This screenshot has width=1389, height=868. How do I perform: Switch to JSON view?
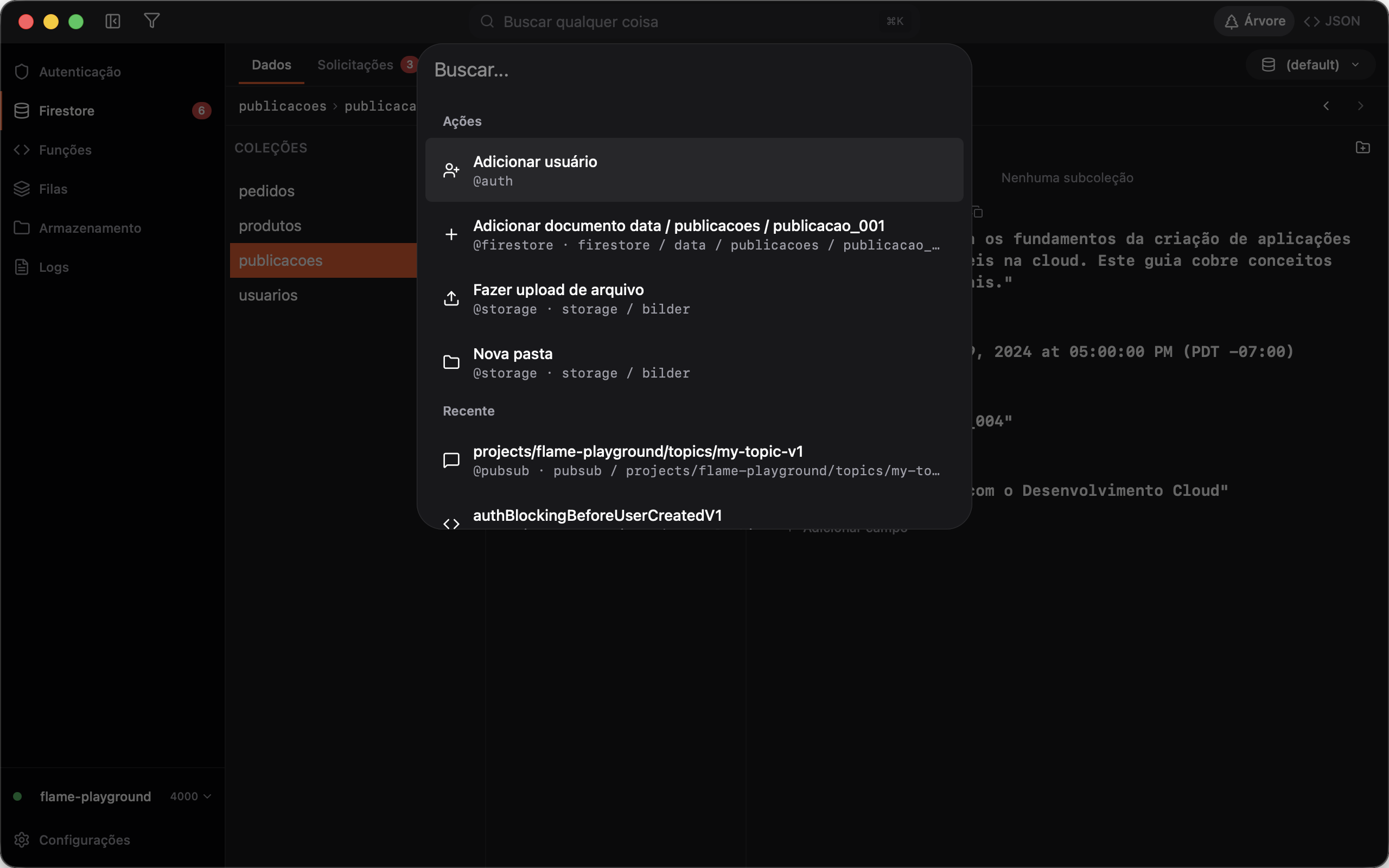tap(1331, 21)
